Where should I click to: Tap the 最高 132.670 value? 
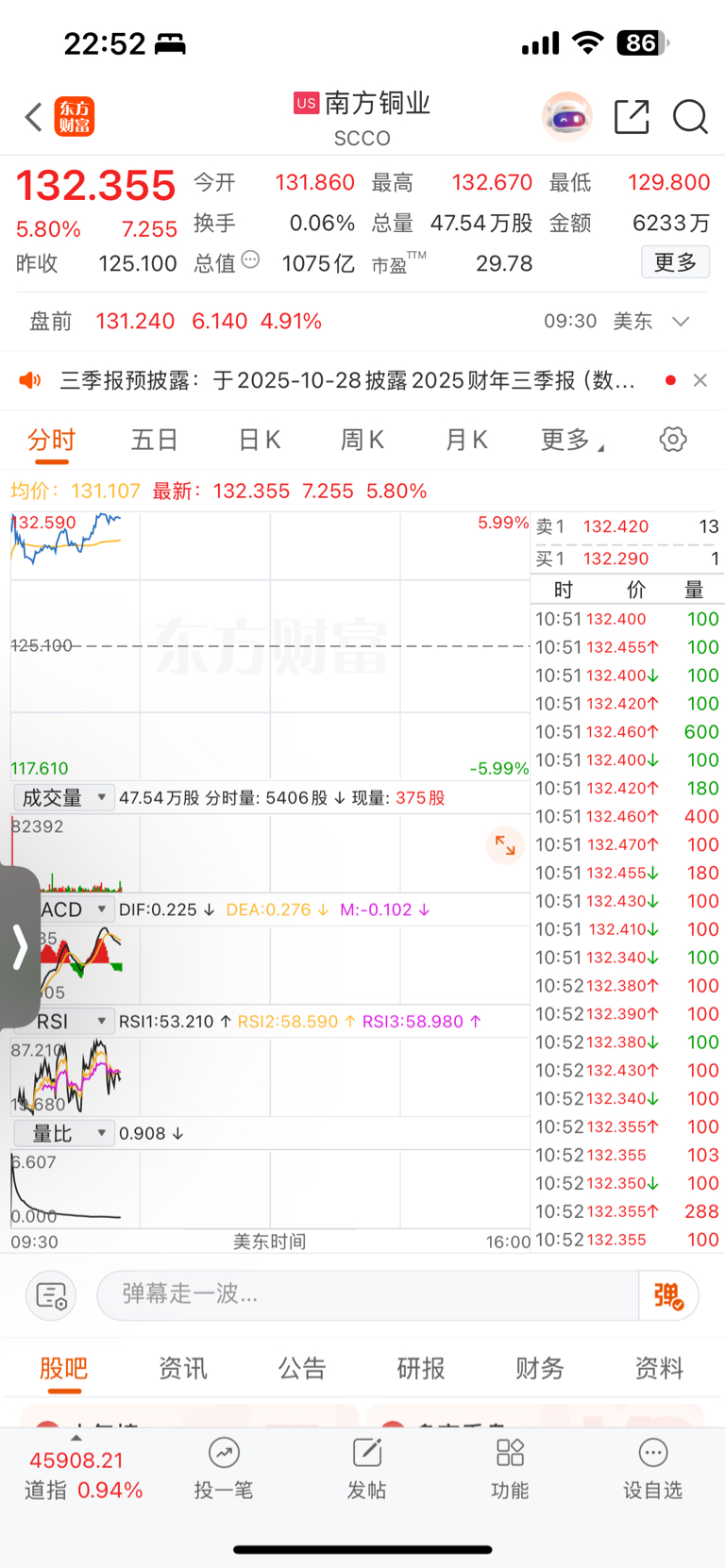(492, 182)
